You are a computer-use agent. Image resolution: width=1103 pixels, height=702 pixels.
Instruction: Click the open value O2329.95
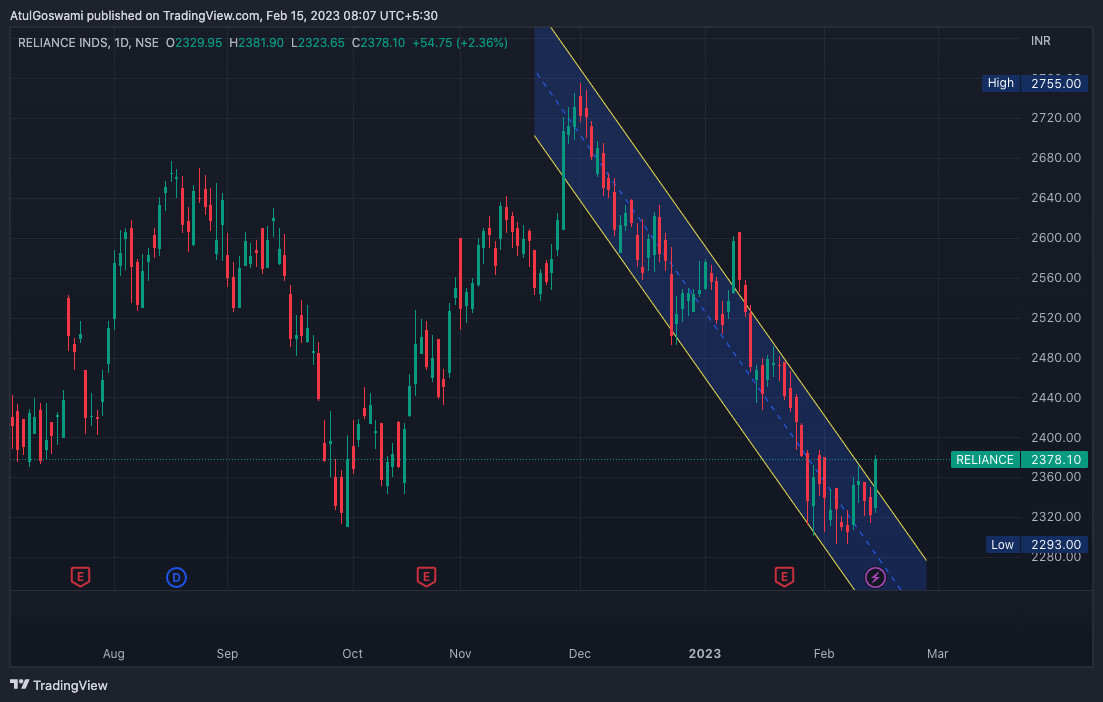click(194, 43)
